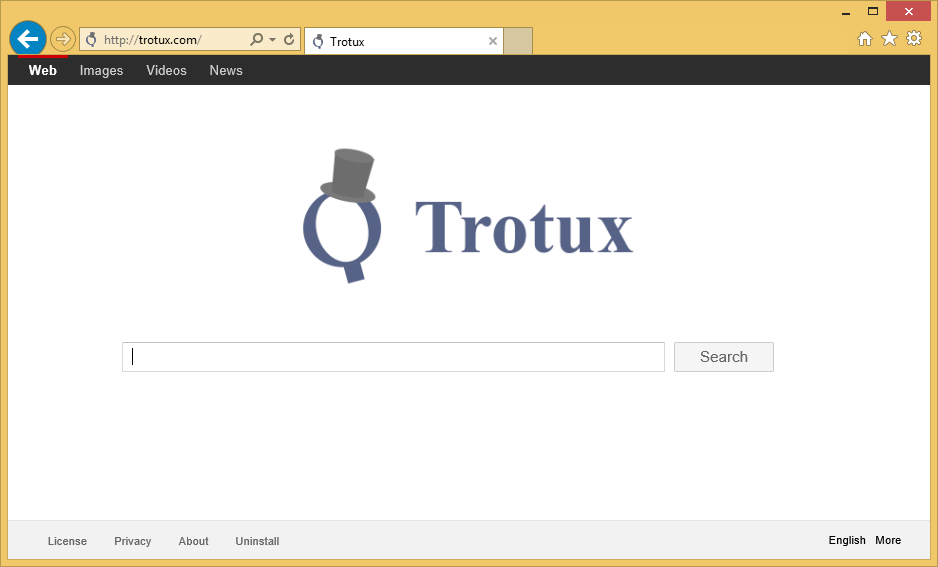Viewport: 938px width, 567px height.
Task: Open the About footer link
Action: click(193, 541)
